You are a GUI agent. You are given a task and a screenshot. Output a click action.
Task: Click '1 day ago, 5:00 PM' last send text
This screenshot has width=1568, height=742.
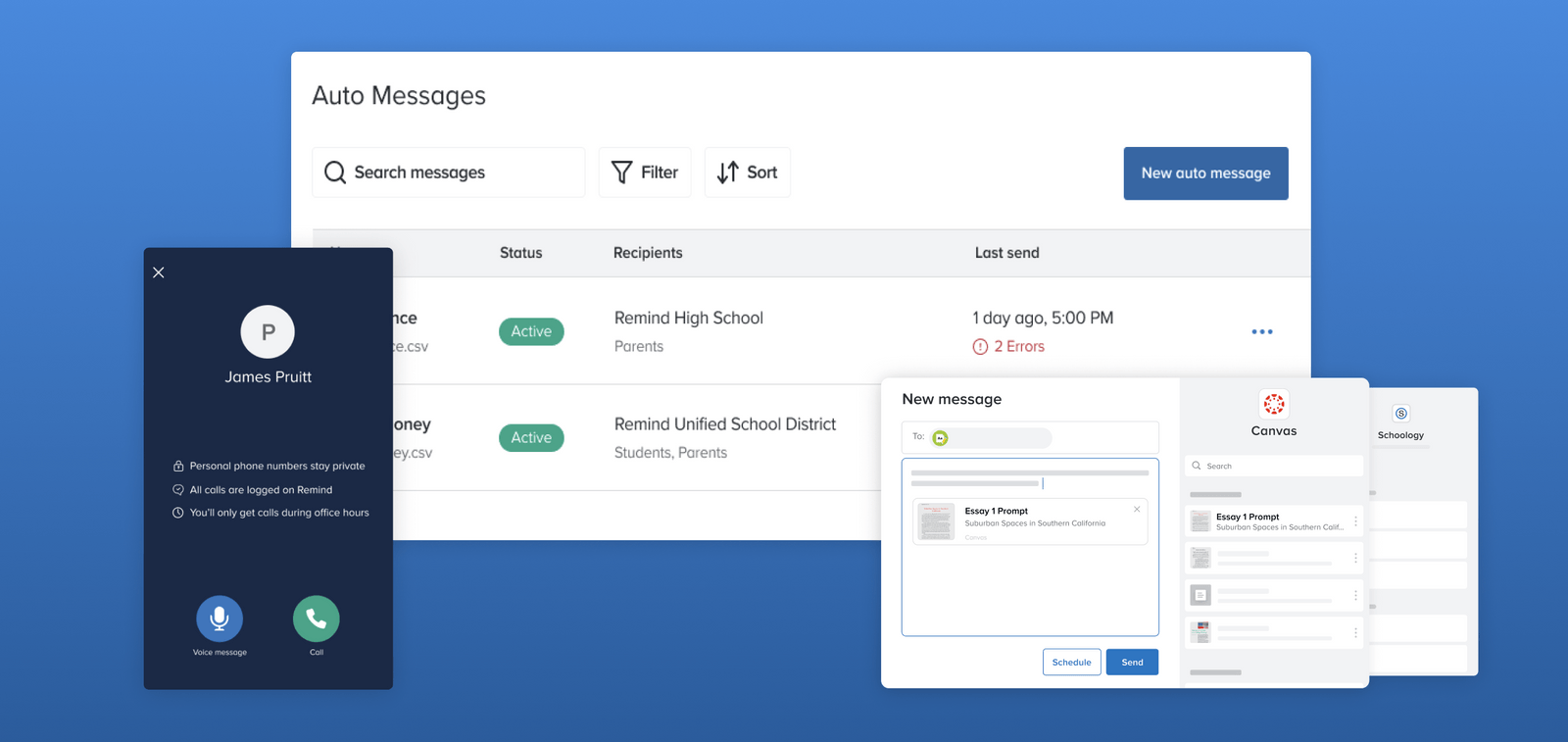tap(1043, 318)
